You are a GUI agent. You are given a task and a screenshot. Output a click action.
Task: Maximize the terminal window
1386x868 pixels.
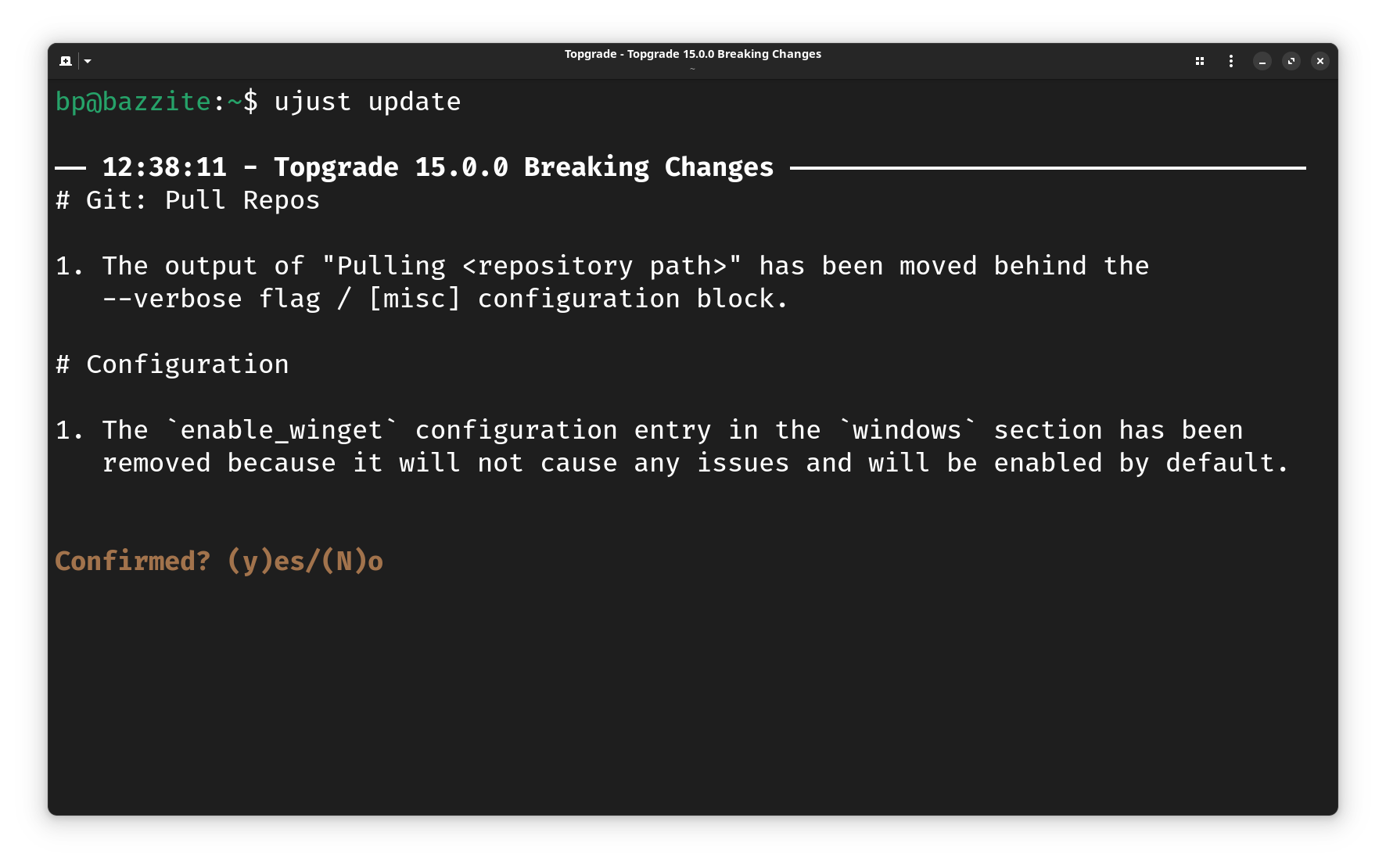click(x=1291, y=61)
